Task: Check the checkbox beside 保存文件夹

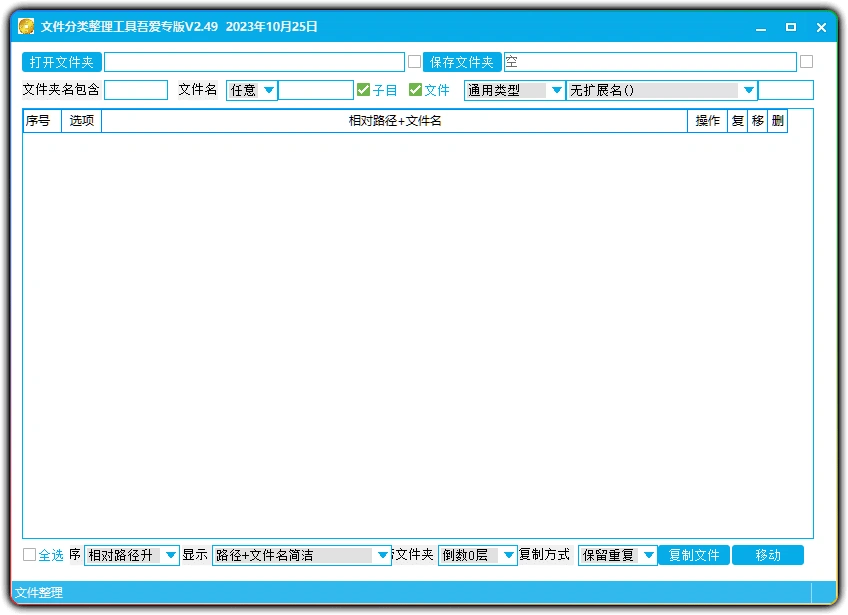Action: click(415, 61)
